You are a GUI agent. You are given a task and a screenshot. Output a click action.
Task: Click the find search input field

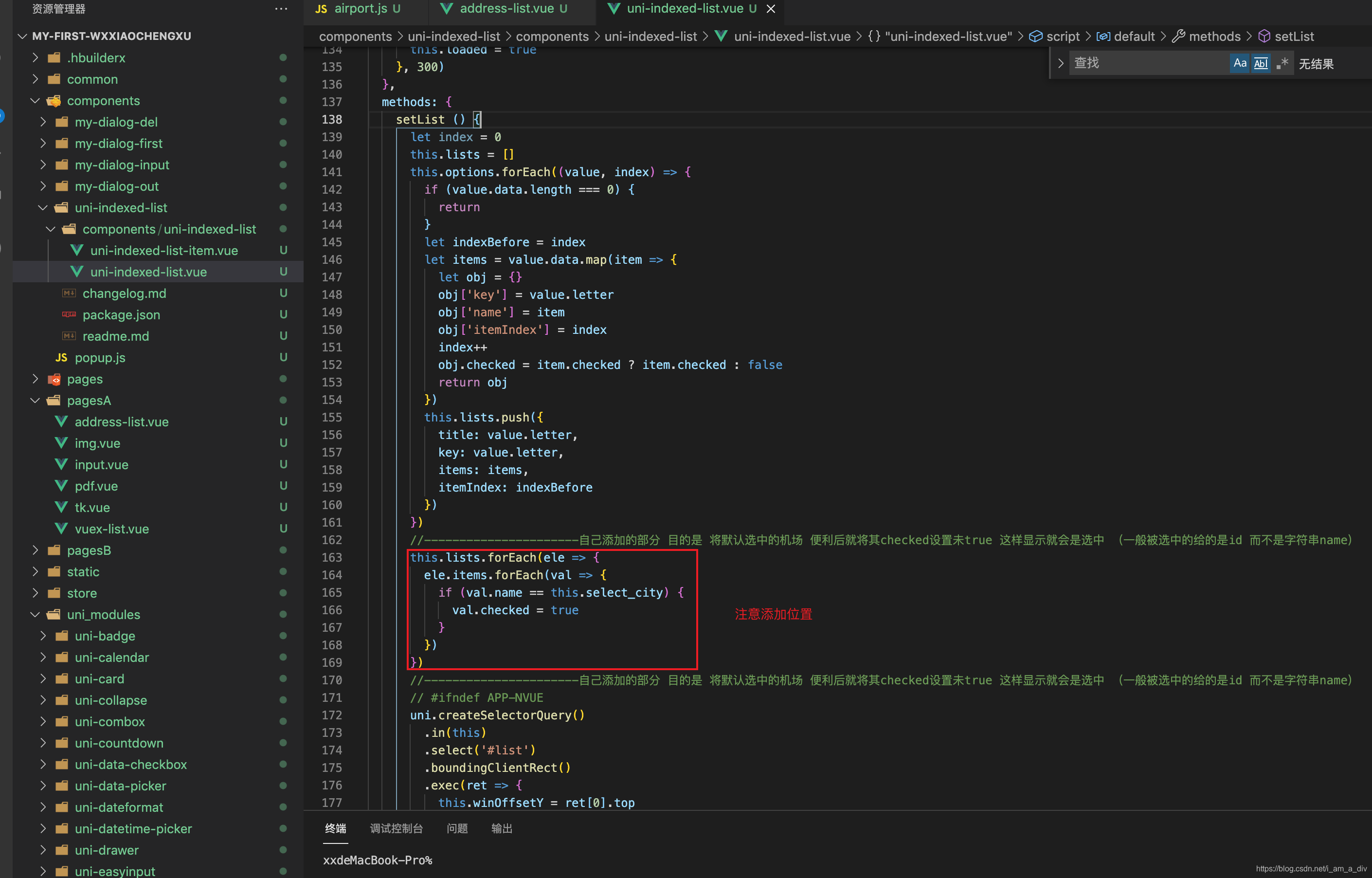coord(1145,63)
